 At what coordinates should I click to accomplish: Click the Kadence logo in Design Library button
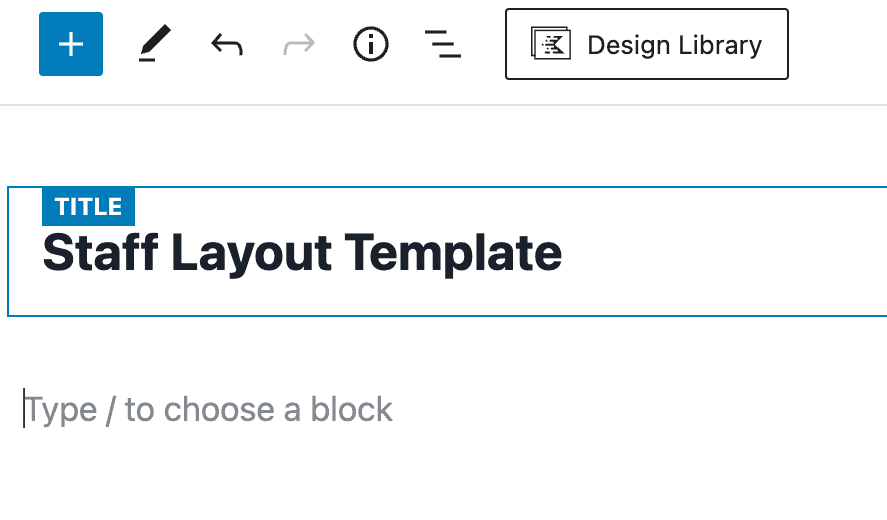click(550, 44)
